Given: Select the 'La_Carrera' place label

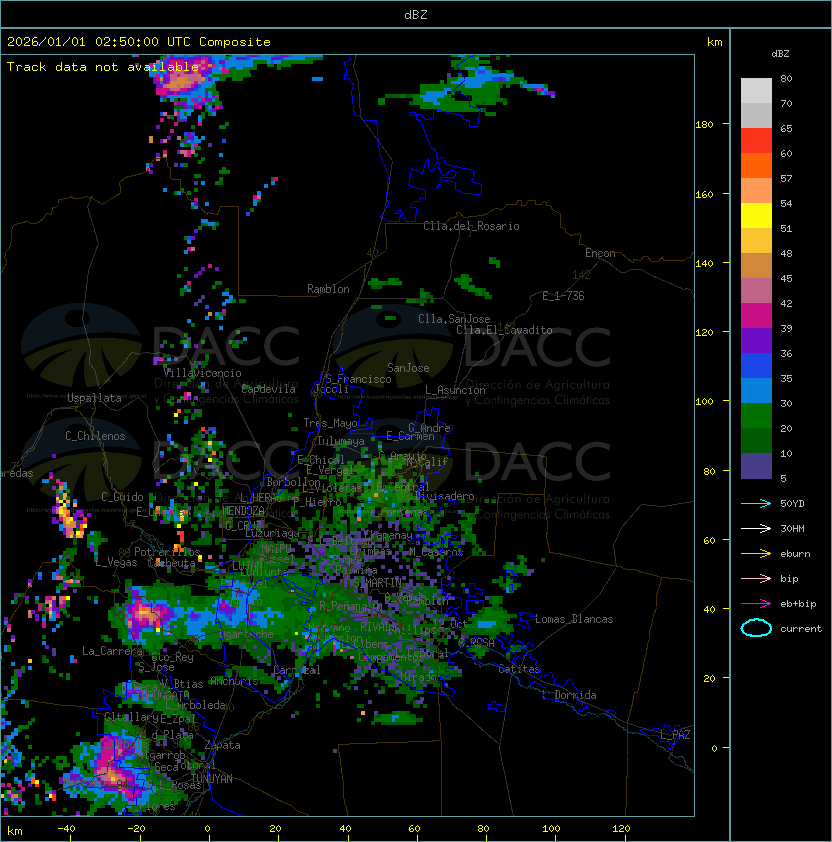Looking at the screenshot, I should coord(112,651).
